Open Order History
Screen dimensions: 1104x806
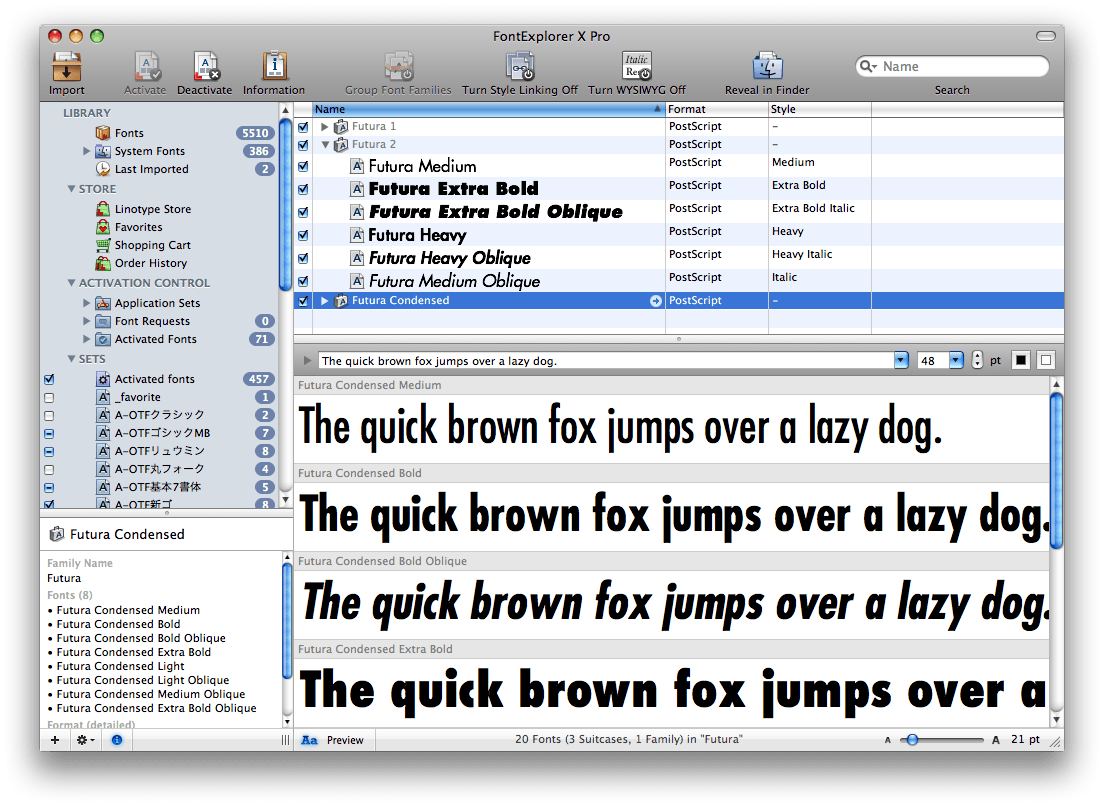click(151, 263)
